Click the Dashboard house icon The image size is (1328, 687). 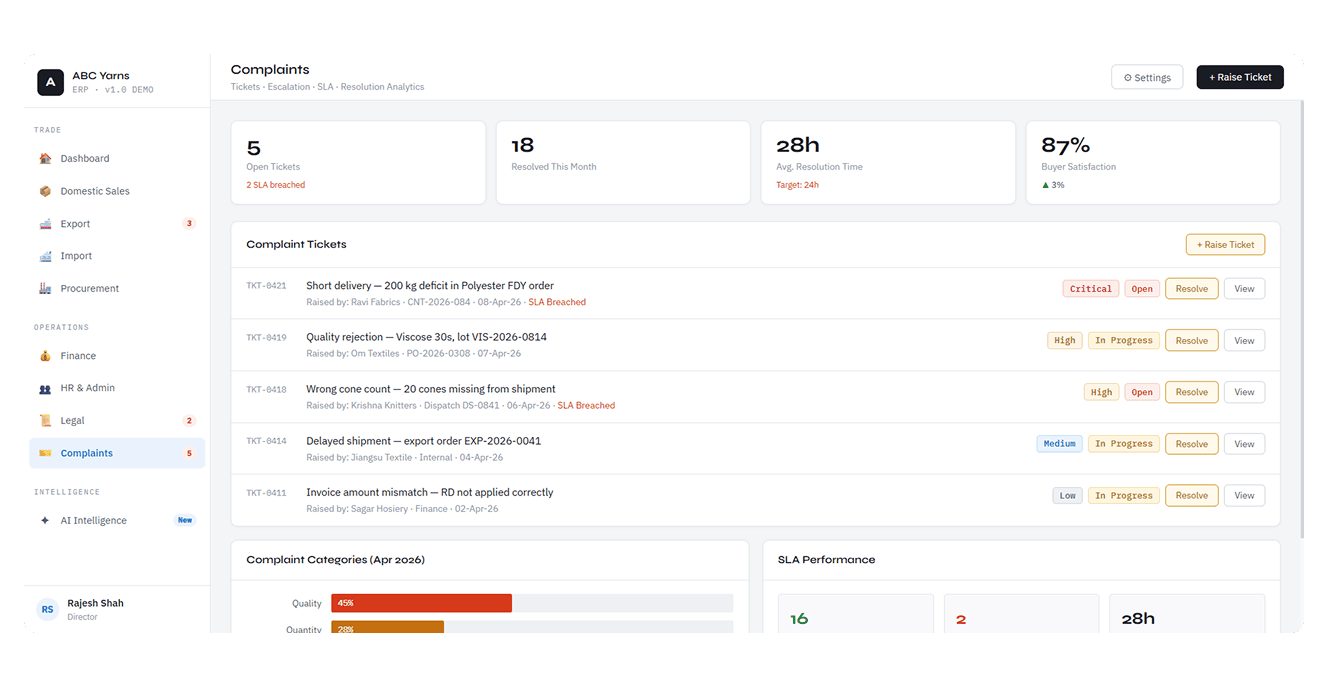point(45,159)
